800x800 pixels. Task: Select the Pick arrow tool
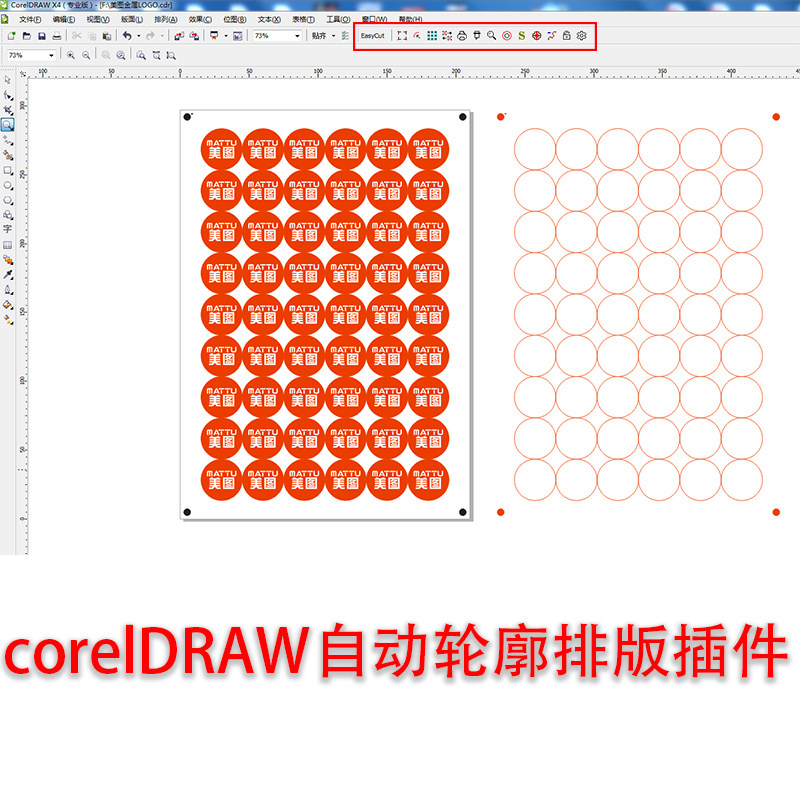pos(7,80)
